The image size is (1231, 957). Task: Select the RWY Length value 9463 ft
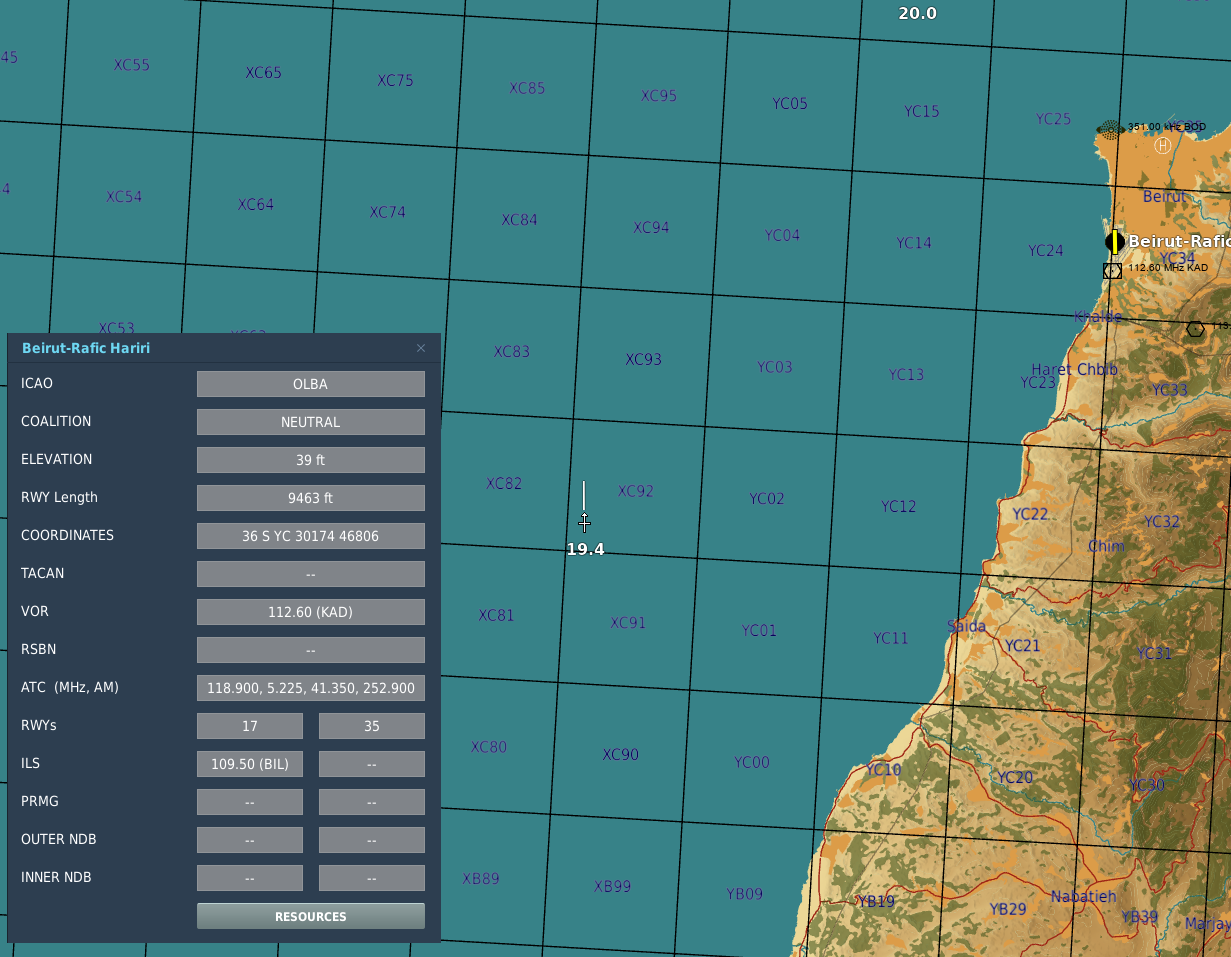311,498
